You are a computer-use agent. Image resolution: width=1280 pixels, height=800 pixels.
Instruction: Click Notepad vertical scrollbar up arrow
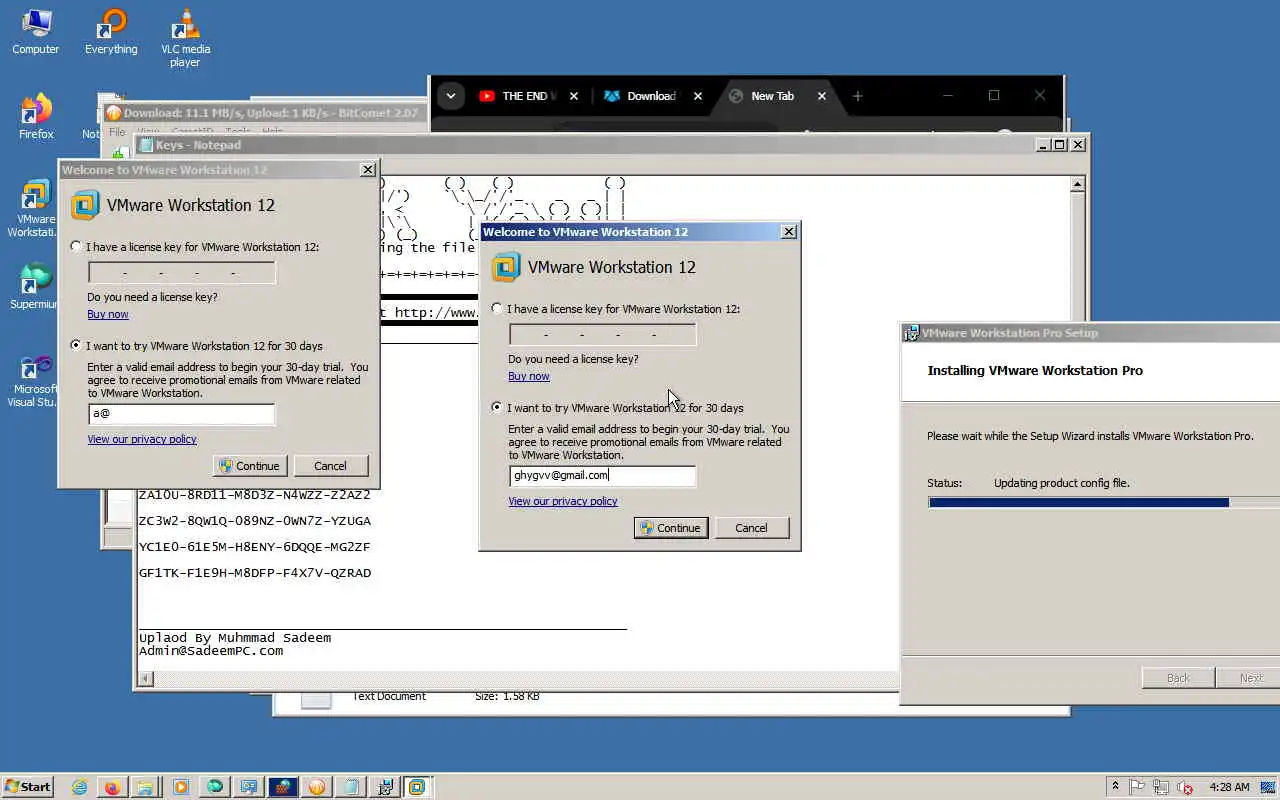1077,185
